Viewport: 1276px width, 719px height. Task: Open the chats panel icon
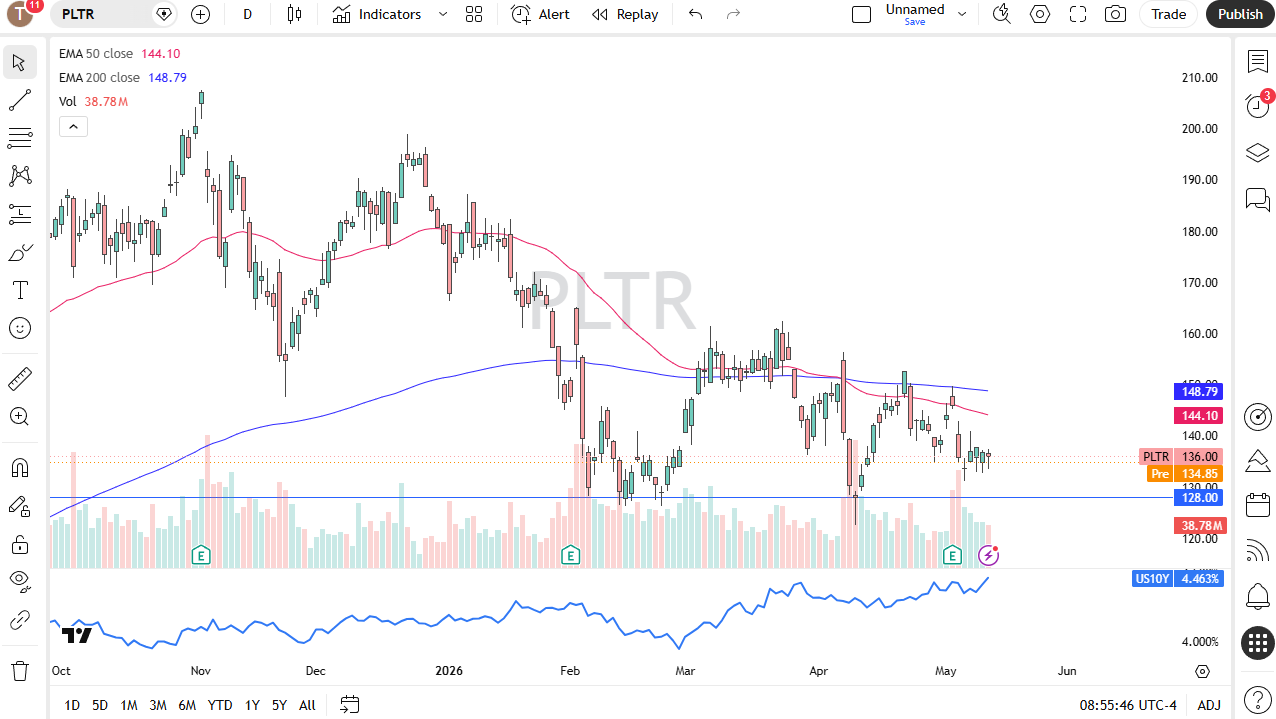(1257, 199)
